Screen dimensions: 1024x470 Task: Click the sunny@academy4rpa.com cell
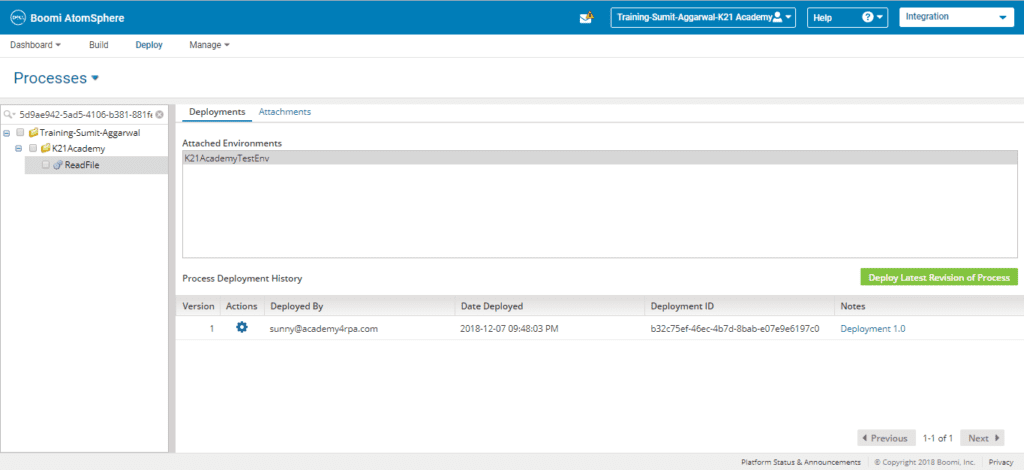[324, 329]
